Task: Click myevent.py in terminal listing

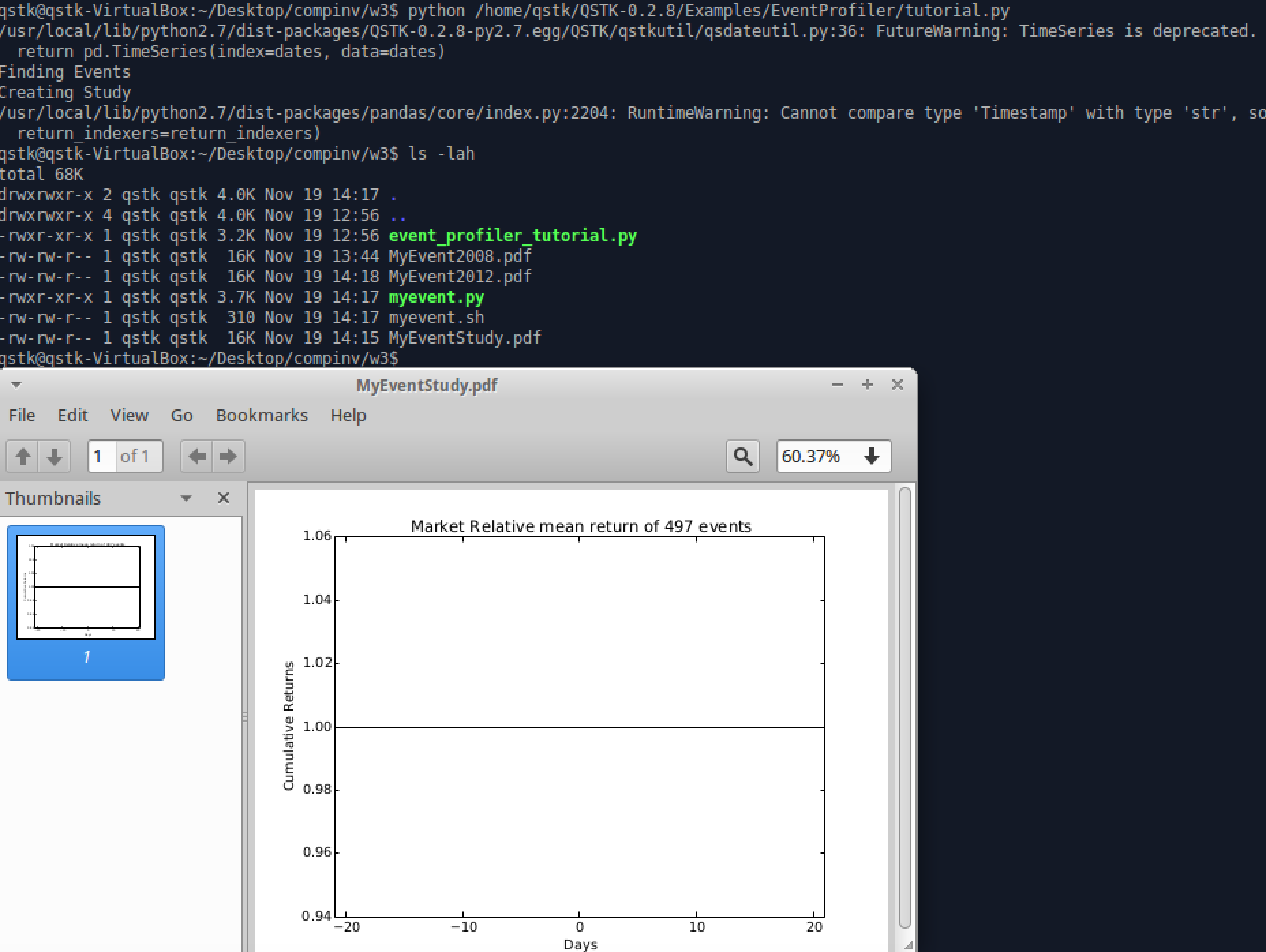Action: click(437, 297)
